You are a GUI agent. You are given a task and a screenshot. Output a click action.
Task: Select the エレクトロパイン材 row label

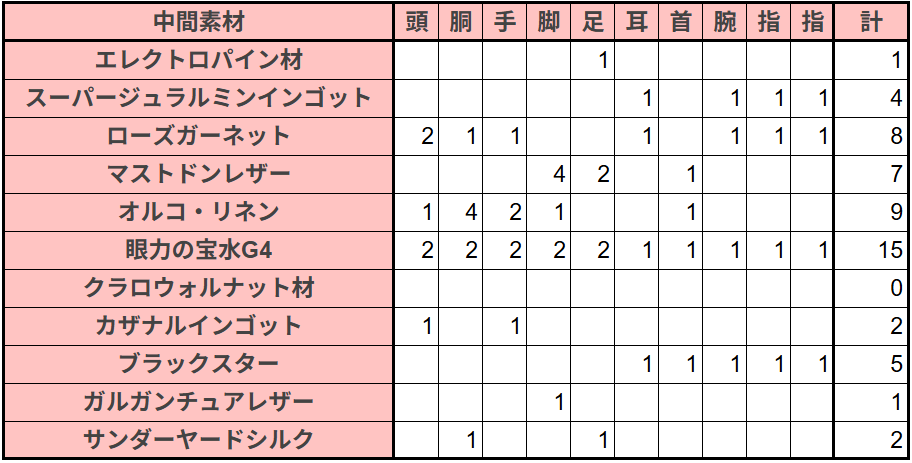point(198,60)
